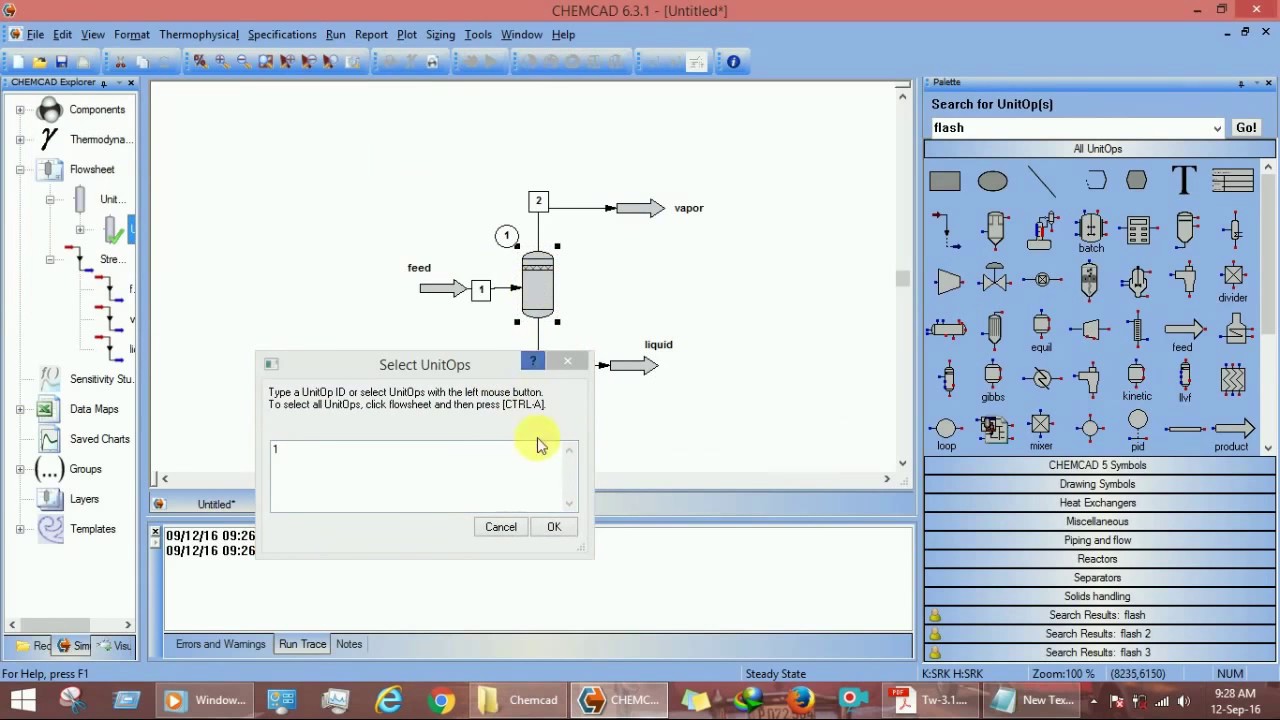Click OK in Select UnitOps dialog
Screen dimensions: 1280x720
click(554, 527)
